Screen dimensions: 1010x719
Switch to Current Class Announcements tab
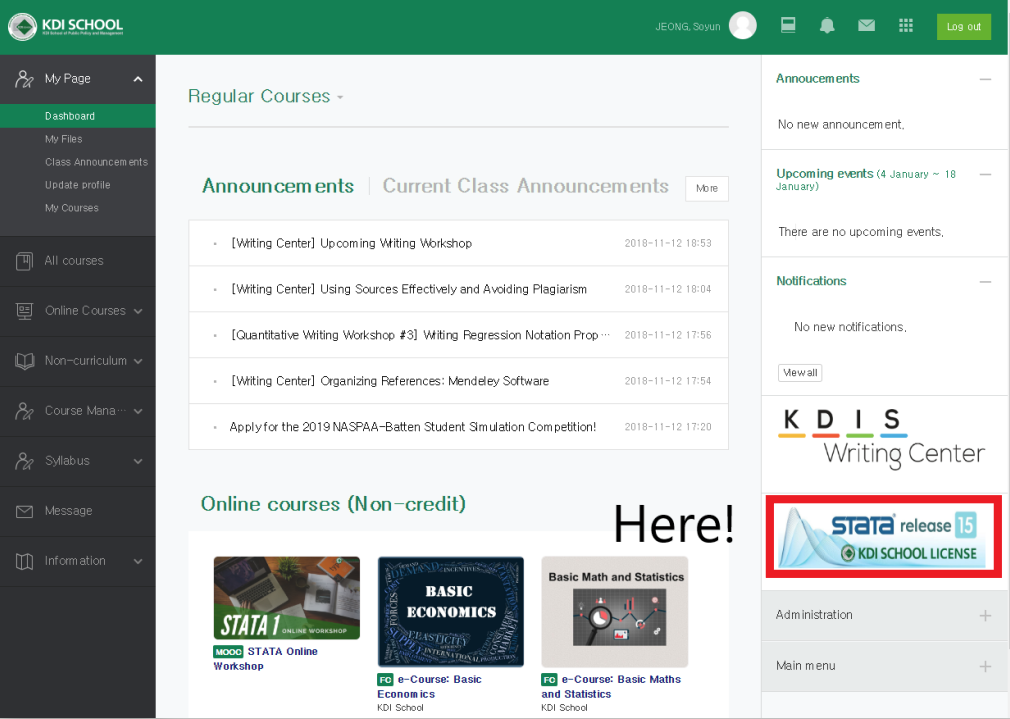[526, 186]
